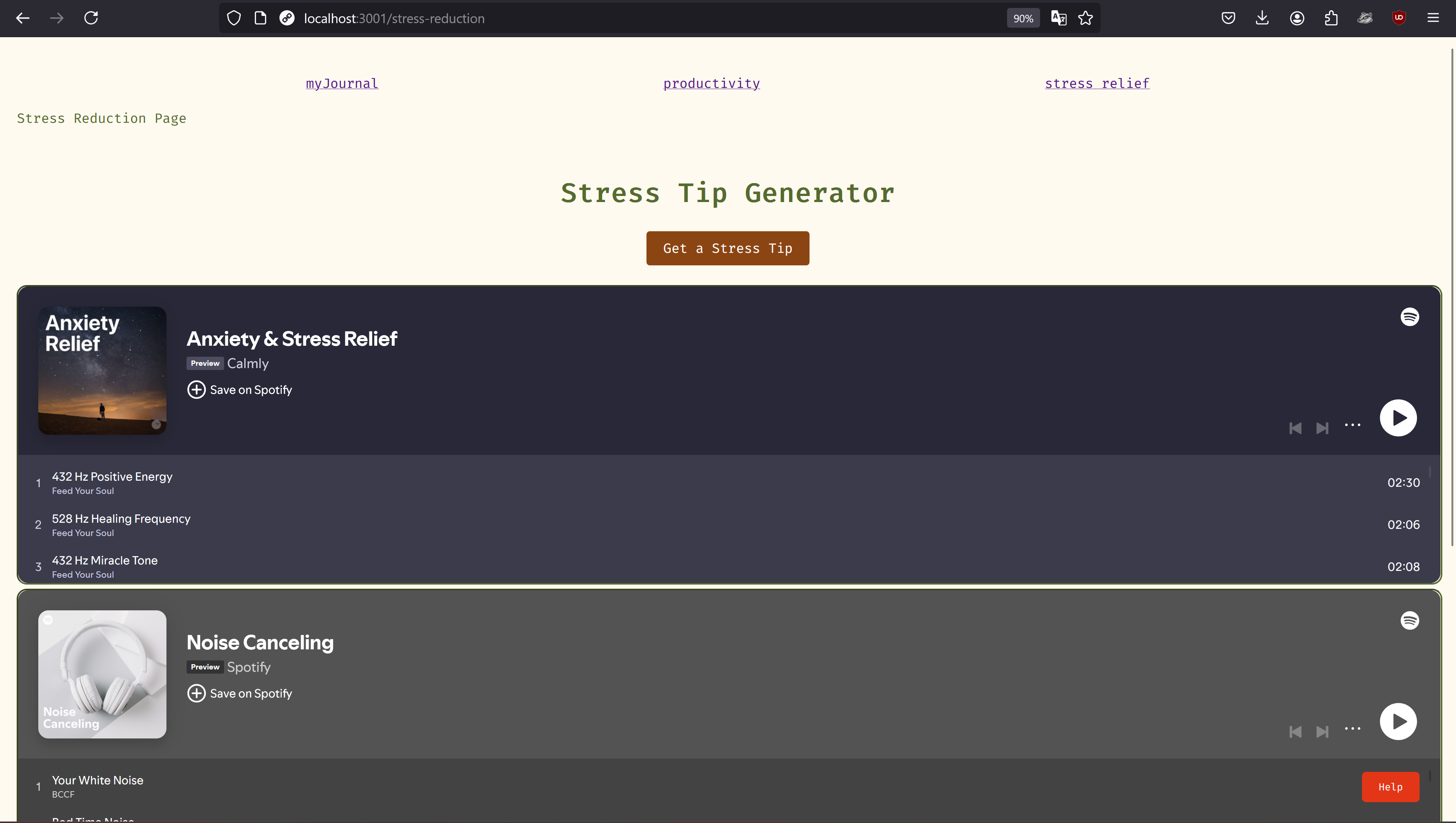Open the browser application menu

(x=1433, y=18)
